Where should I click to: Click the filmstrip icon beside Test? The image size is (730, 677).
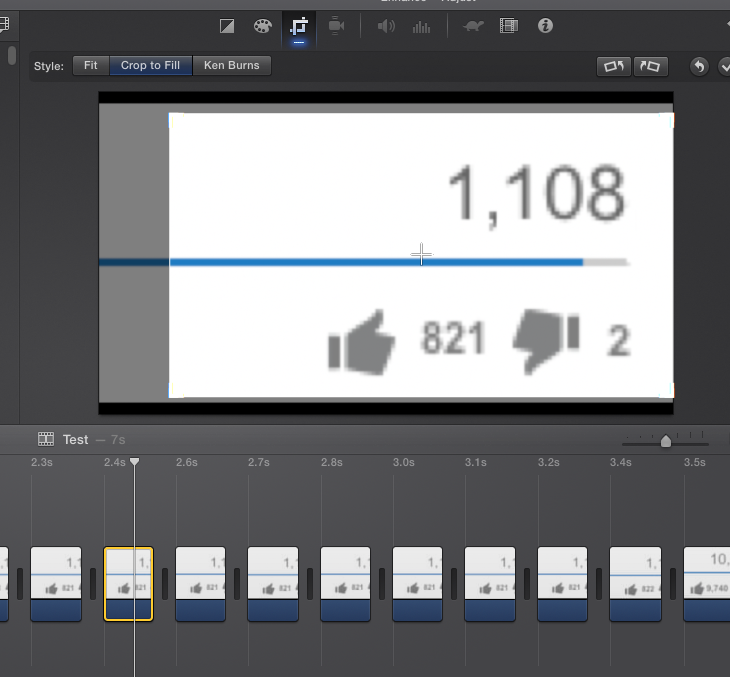(46, 439)
